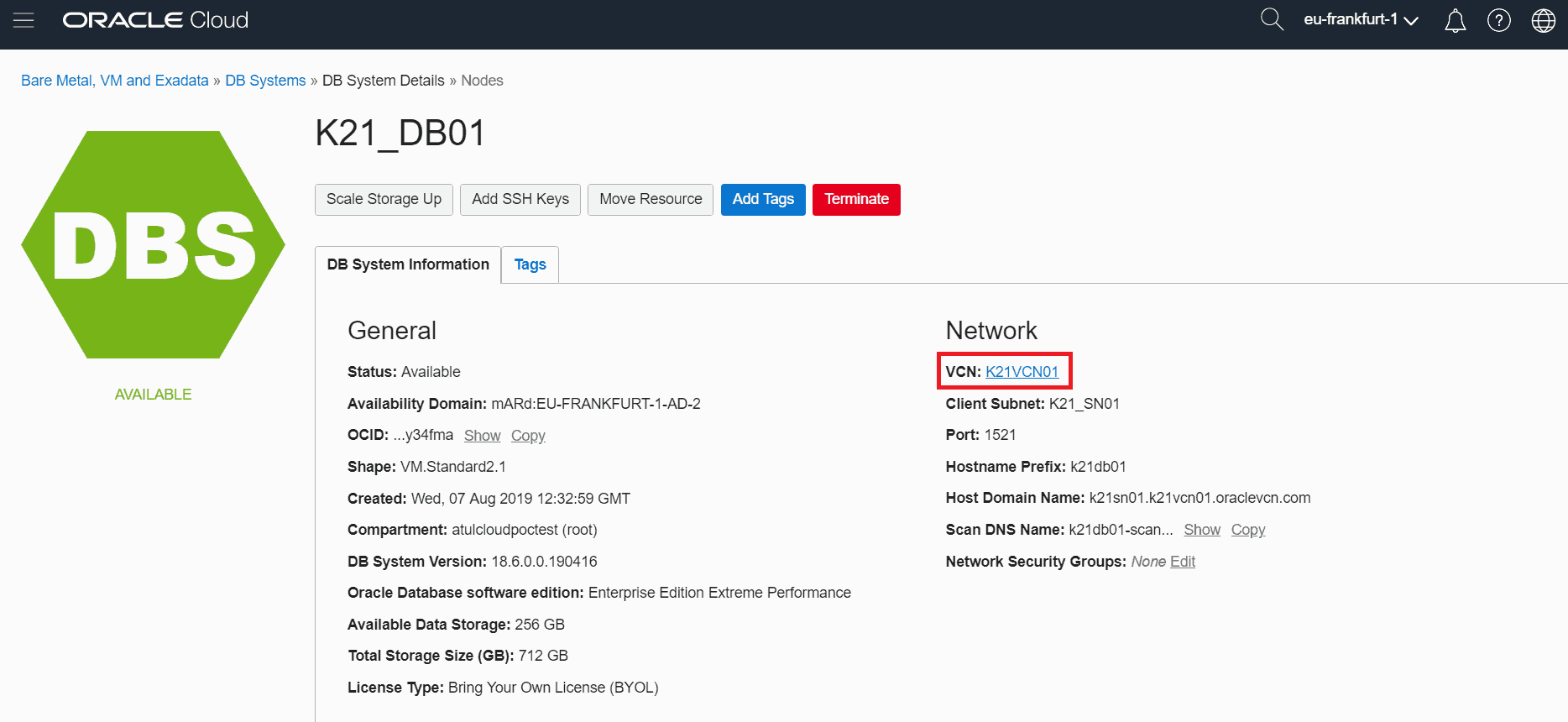Click the Add Tags button
Image resolution: width=1568 pixels, height=722 pixels.
point(763,200)
